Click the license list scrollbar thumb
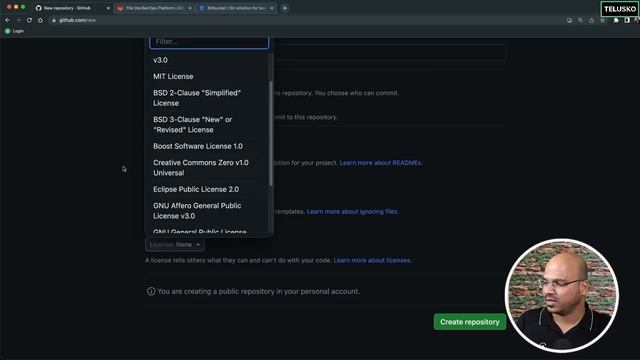This screenshot has width=640, height=360. click(271, 133)
